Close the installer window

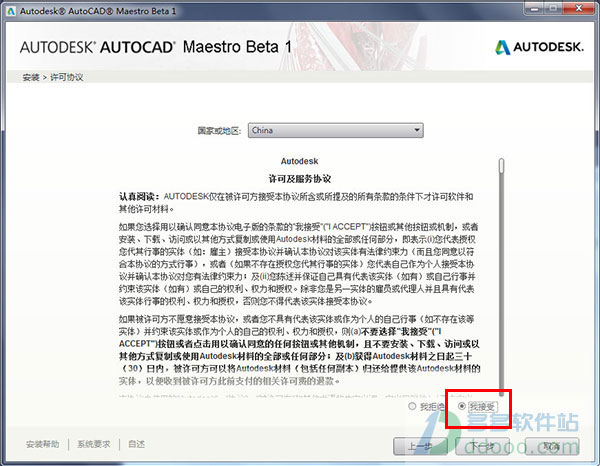[579, 8]
